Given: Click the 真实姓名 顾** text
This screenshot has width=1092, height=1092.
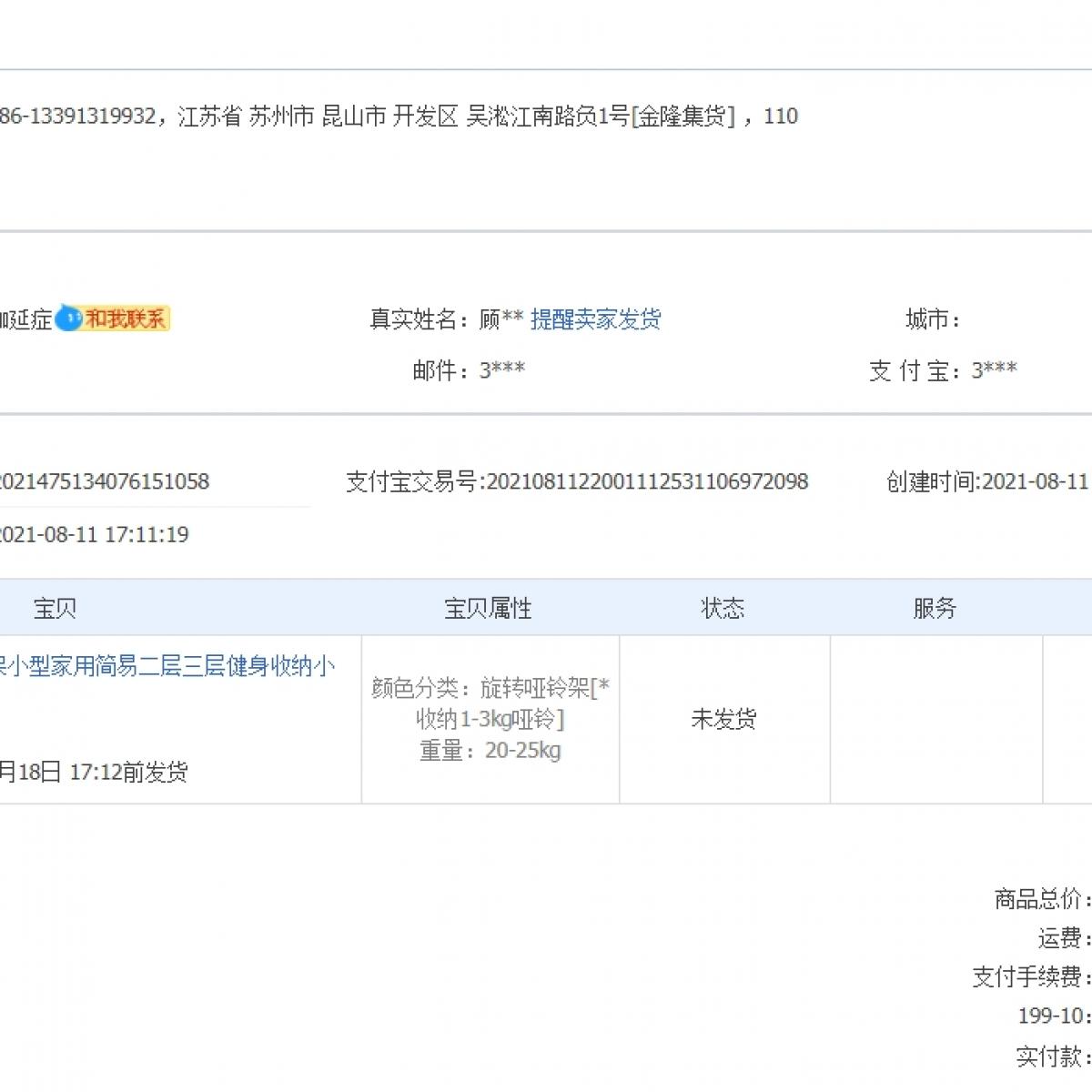Looking at the screenshot, I should (x=446, y=319).
